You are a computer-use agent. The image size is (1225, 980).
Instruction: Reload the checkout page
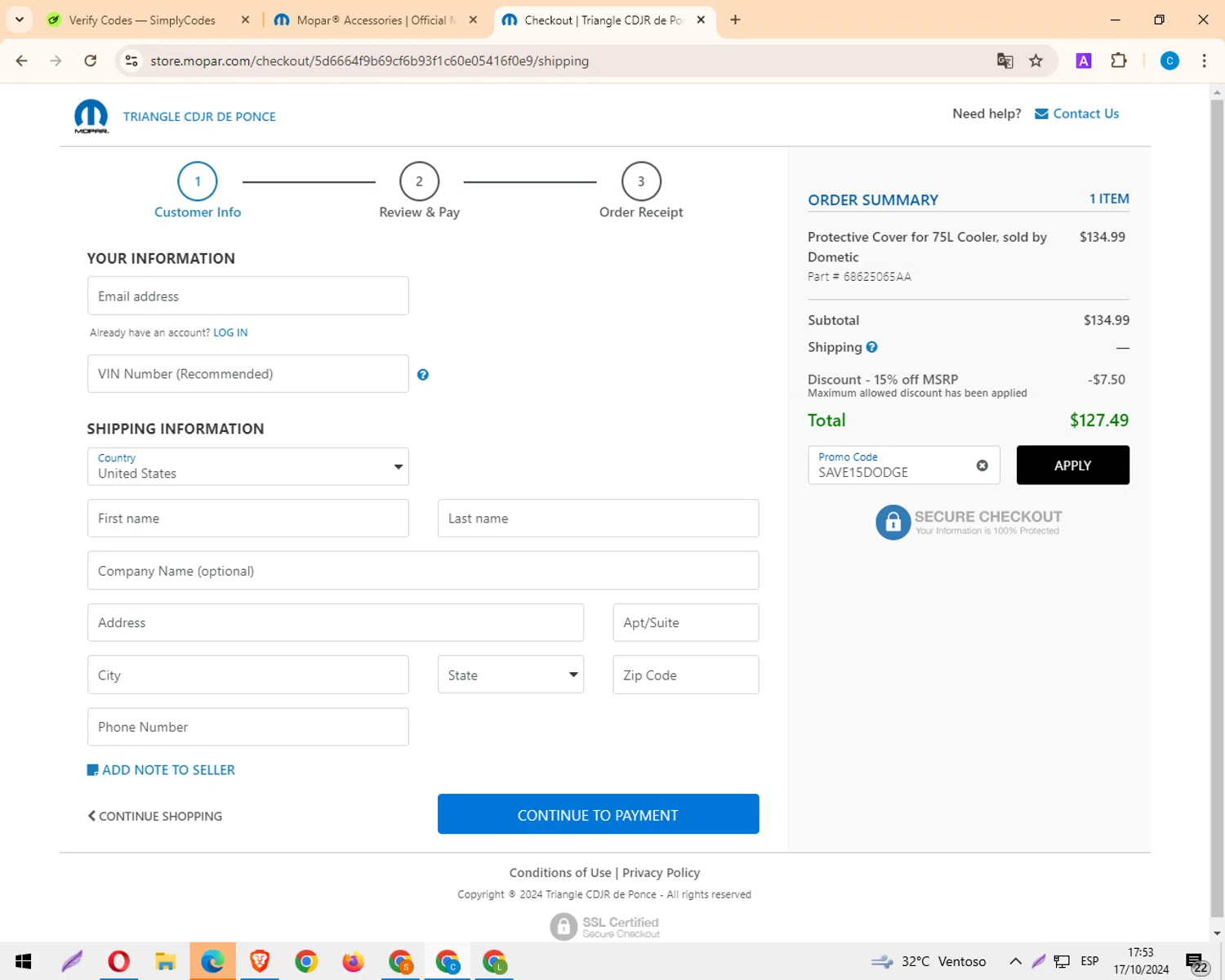coord(91,60)
